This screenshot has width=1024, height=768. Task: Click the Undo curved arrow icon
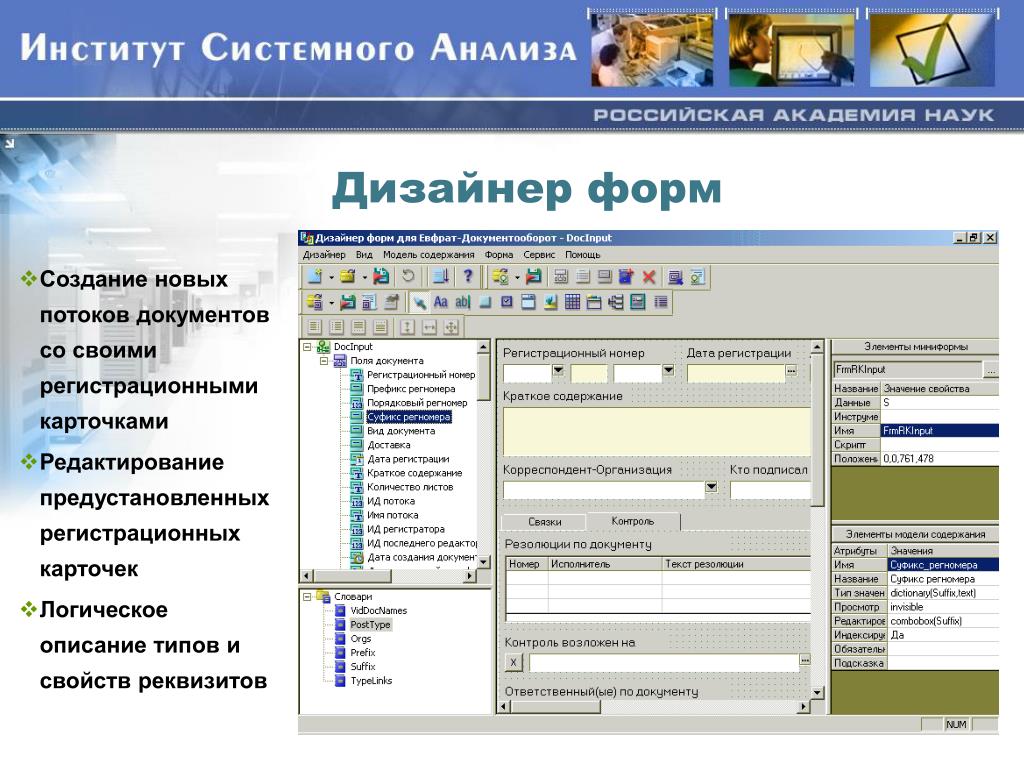[408, 276]
